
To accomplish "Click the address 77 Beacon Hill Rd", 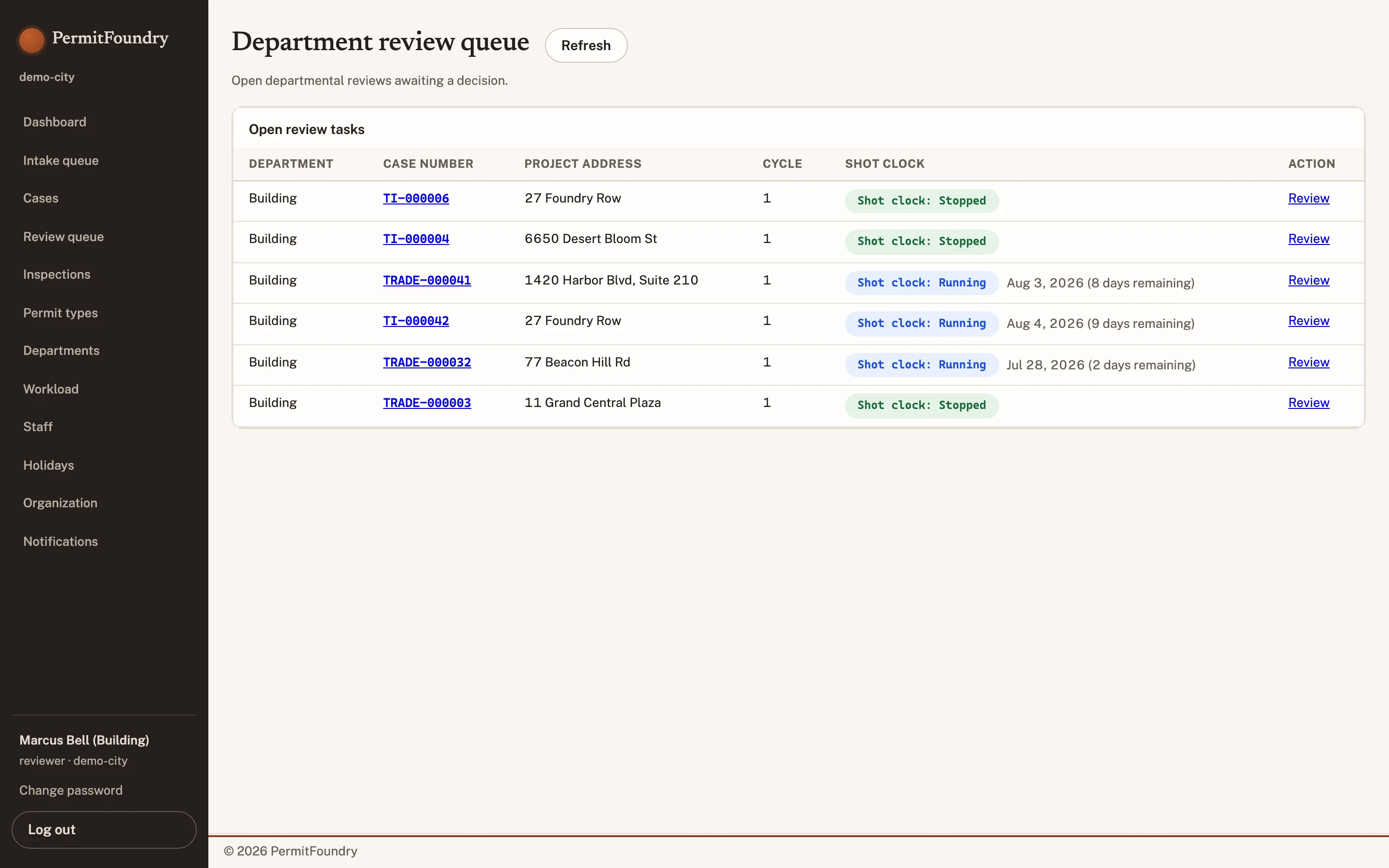I will click(x=577, y=362).
